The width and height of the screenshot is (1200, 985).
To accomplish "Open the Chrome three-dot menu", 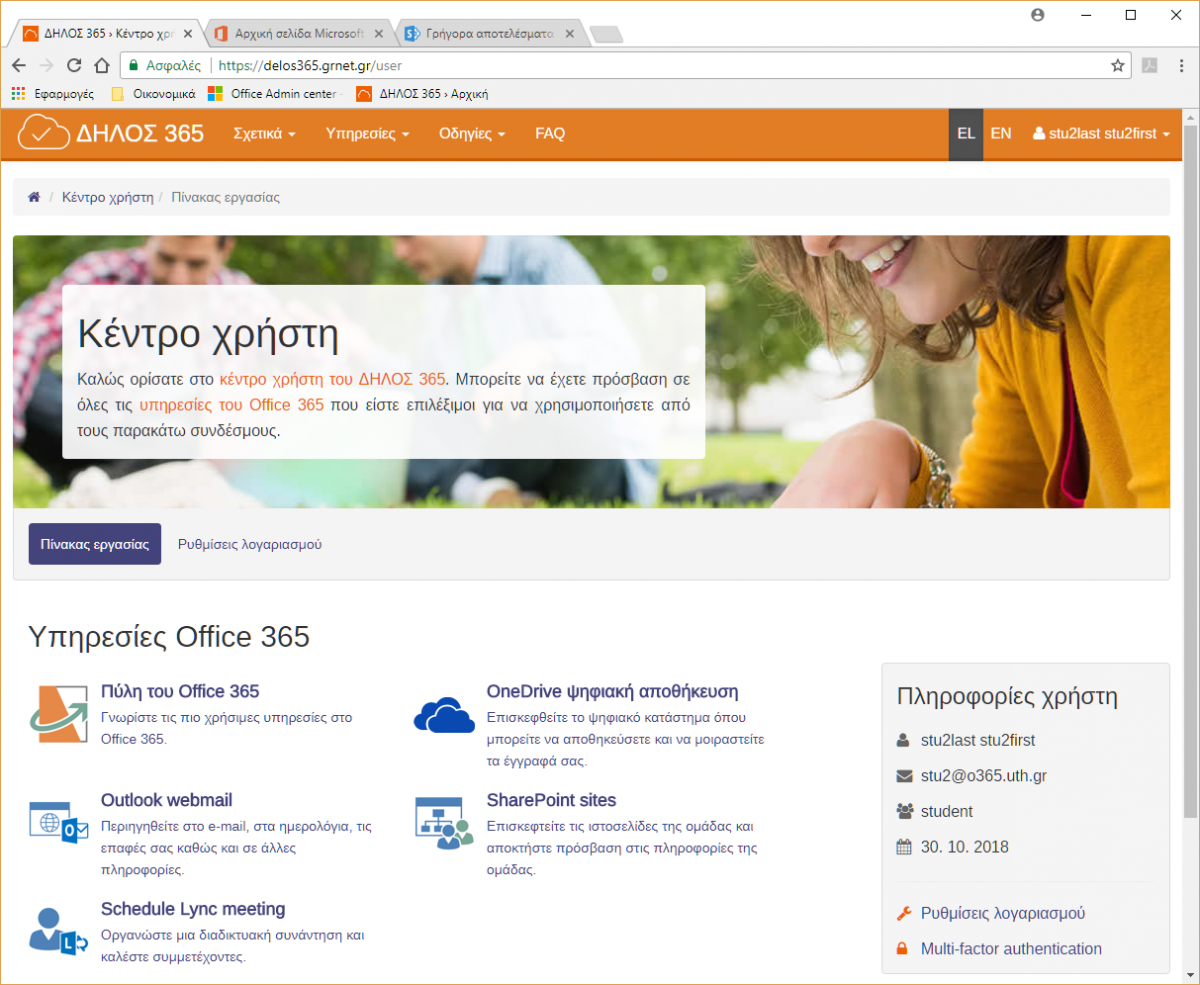I will [x=1183, y=65].
